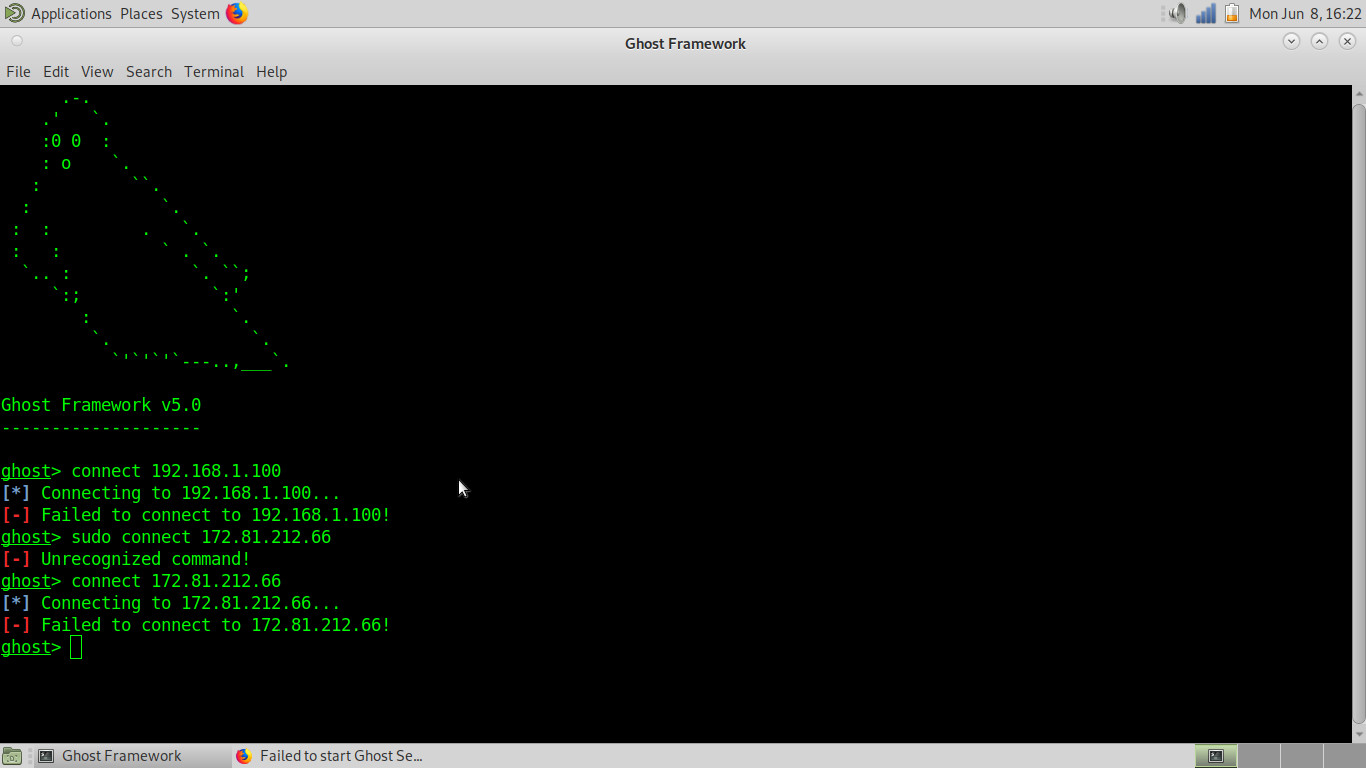The width and height of the screenshot is (1366, 768).
Task: Open the Applications menu
Action: pos(70,13)
